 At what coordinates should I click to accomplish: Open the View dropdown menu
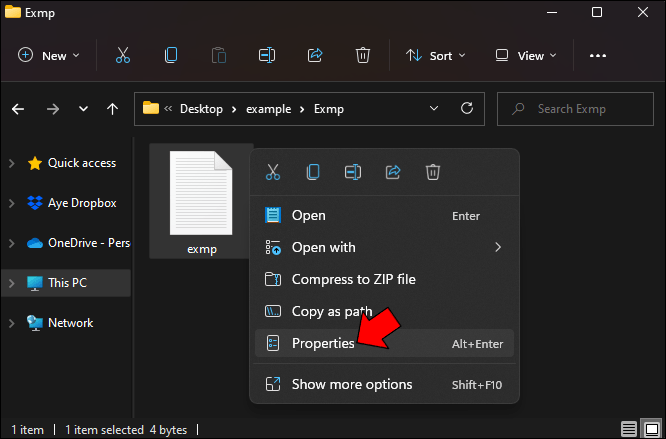[528, 56]
